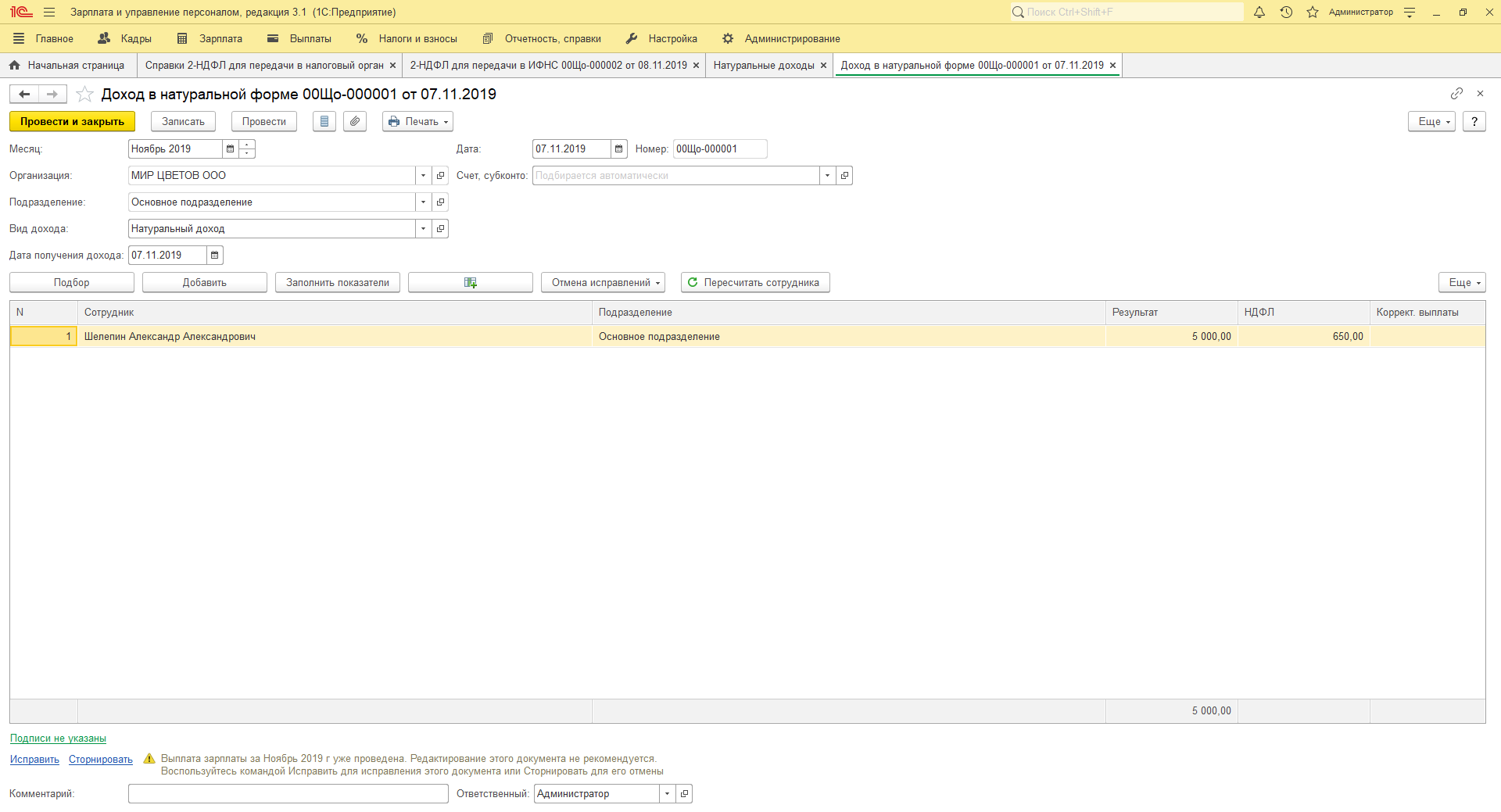Image resolution: width=1501 pixels, height=812 pixels.
Task: Open top Еще menu
Action: 1431,121
